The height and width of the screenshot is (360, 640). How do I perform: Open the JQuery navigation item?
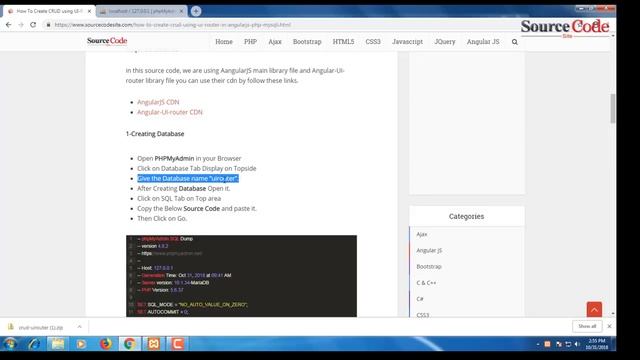444,42
